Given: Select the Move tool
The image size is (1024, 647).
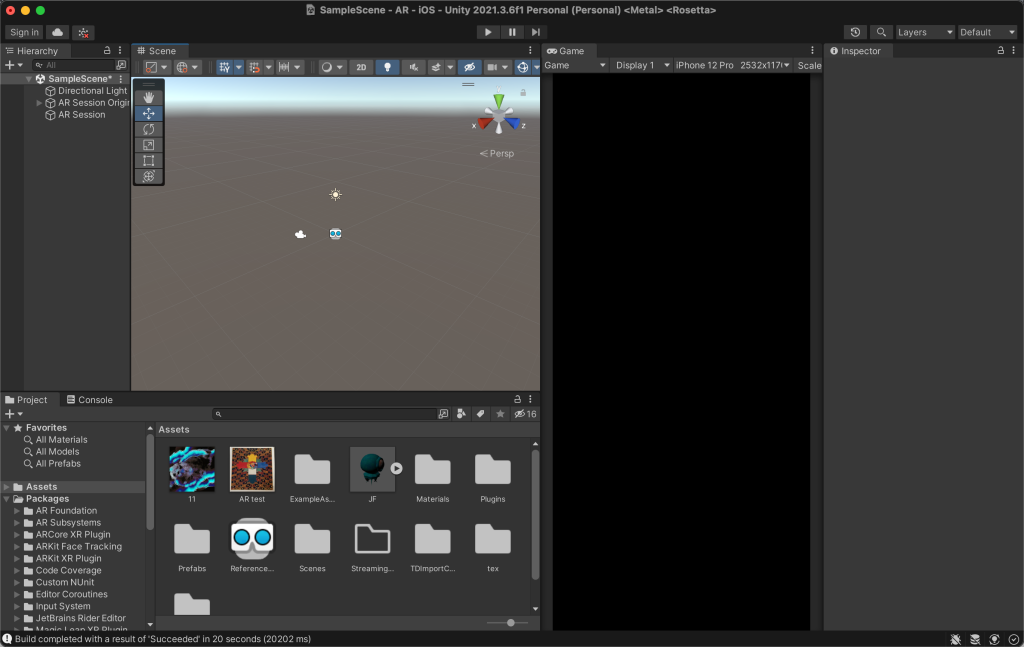Looking at the screenshot, I should 148,114.
